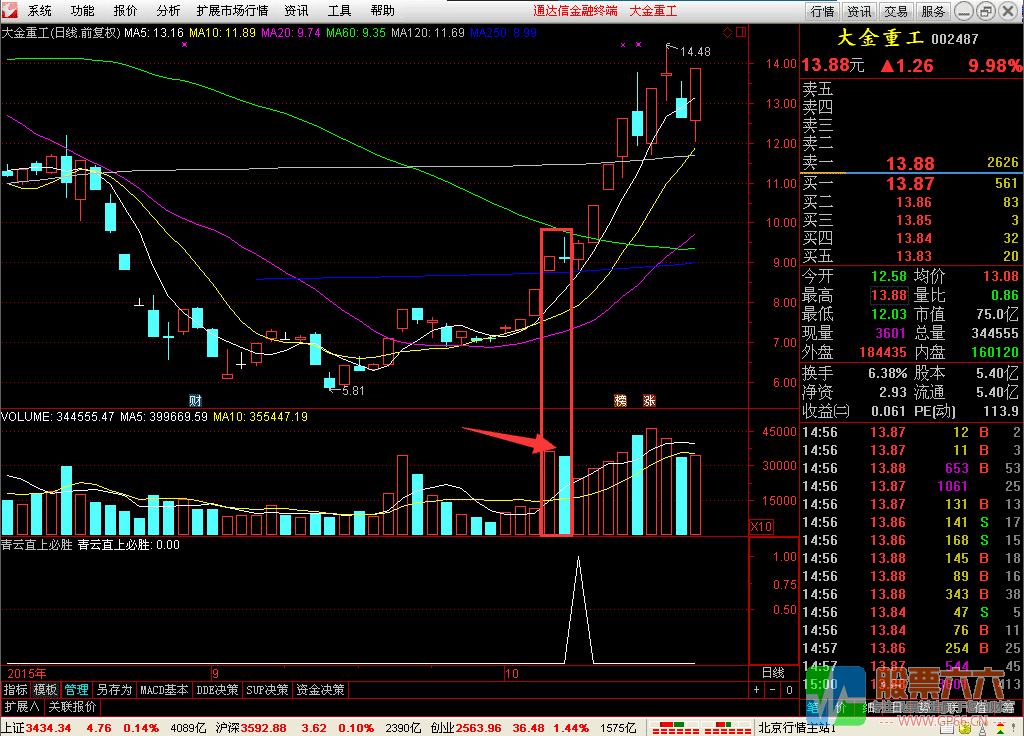
Task: Select the 模板 tab
Action: click(46, 690)
